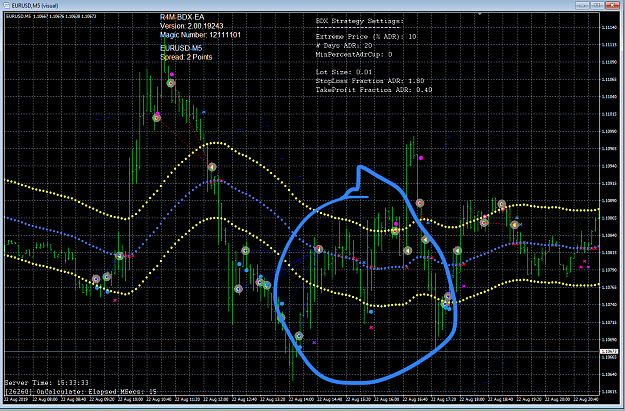Click the 'OnCalculate: Elapsed MSecs' status line
625x411 pixels.
pyautogui.click(x=81, y=392)
